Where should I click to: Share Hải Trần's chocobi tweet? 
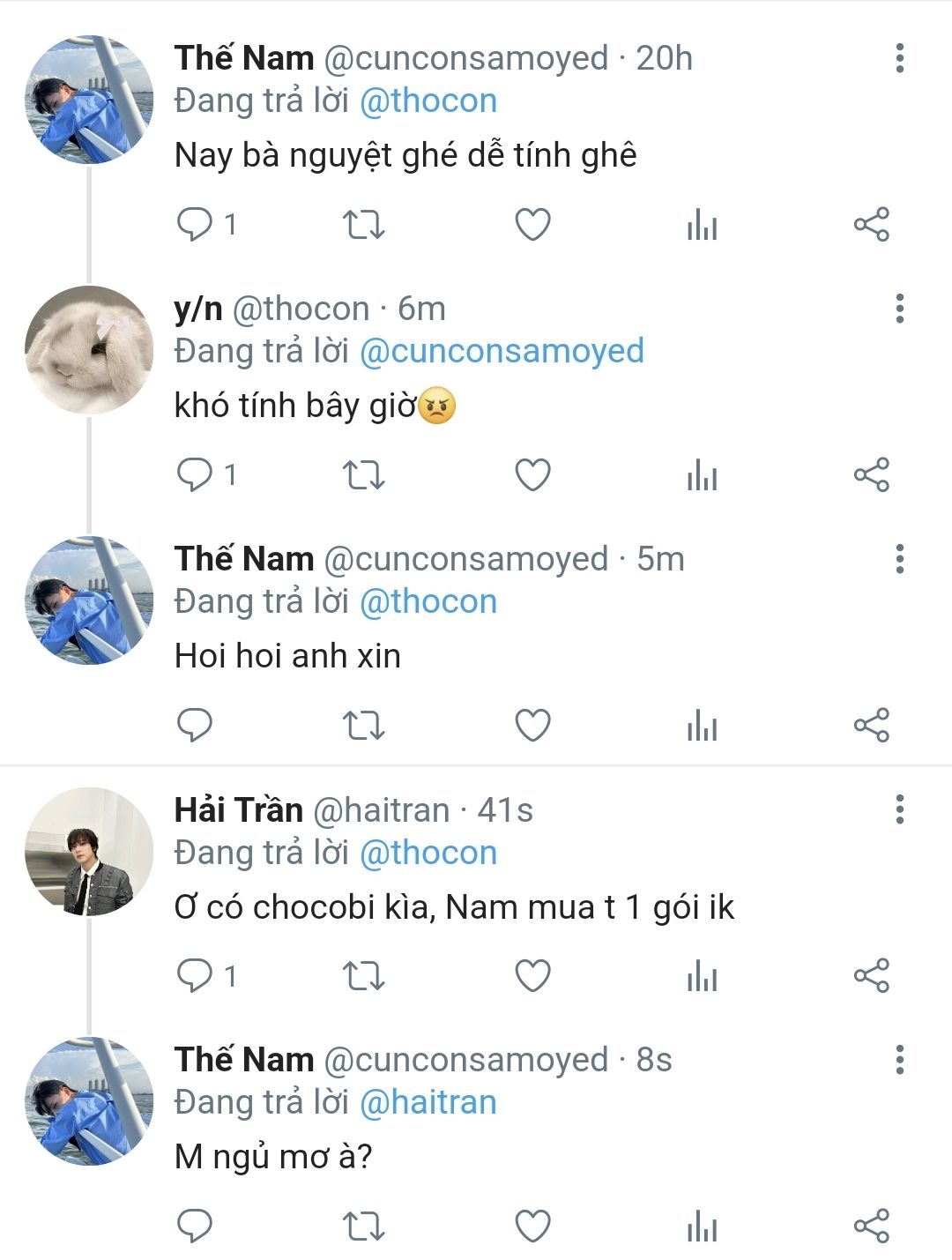pyautogui.click(x=871, y=976)
